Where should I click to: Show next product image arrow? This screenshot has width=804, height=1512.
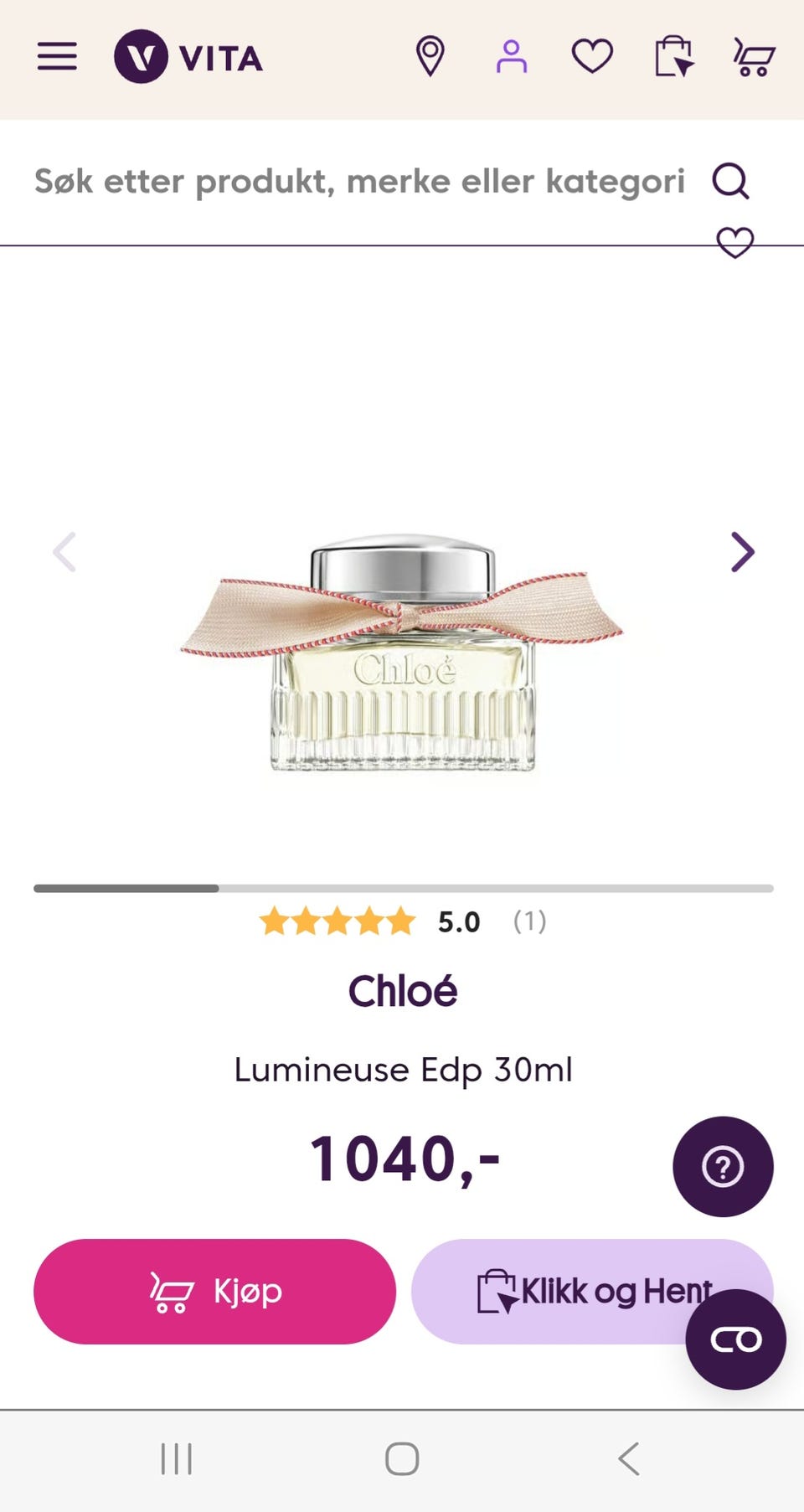point(742,552)
